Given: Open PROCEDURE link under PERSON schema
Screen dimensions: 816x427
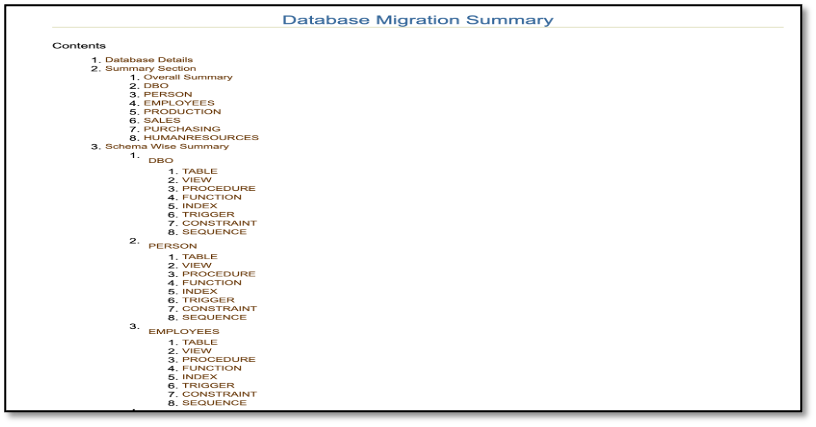Looking at the screenshot, I should tap(219, 274).
